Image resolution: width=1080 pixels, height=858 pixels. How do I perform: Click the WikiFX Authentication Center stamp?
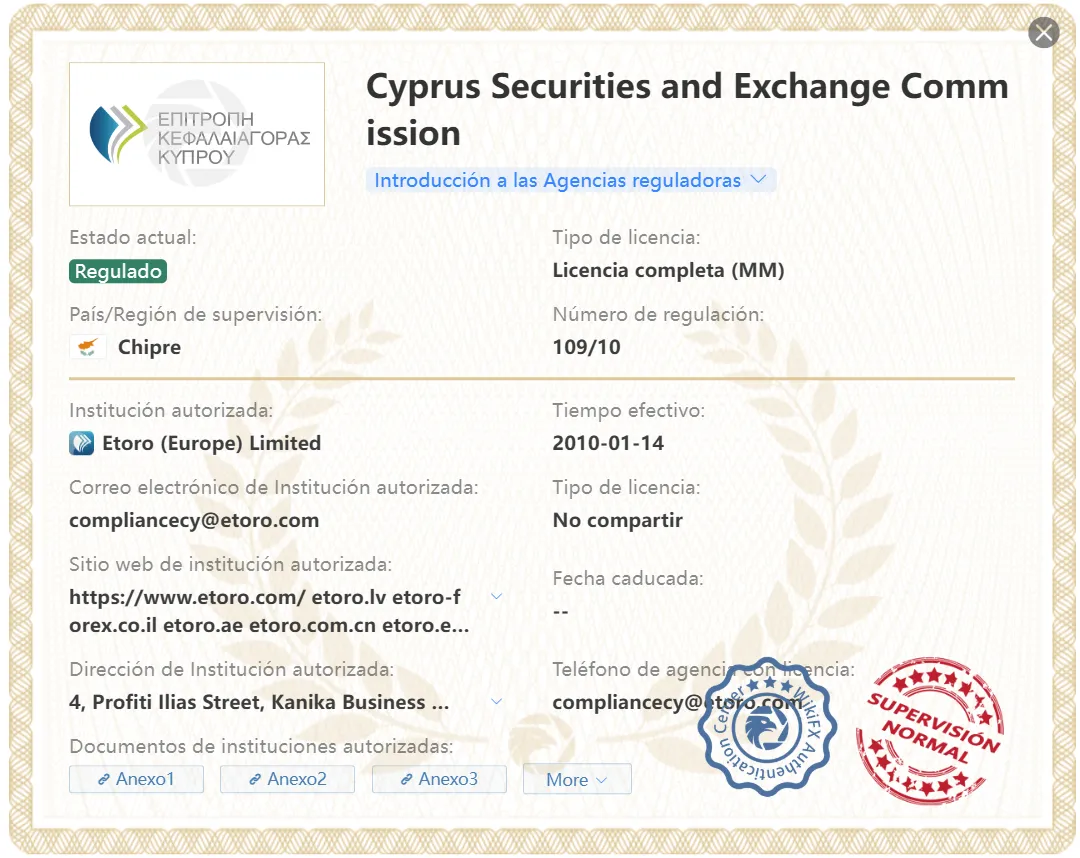[x=766, y=728]
